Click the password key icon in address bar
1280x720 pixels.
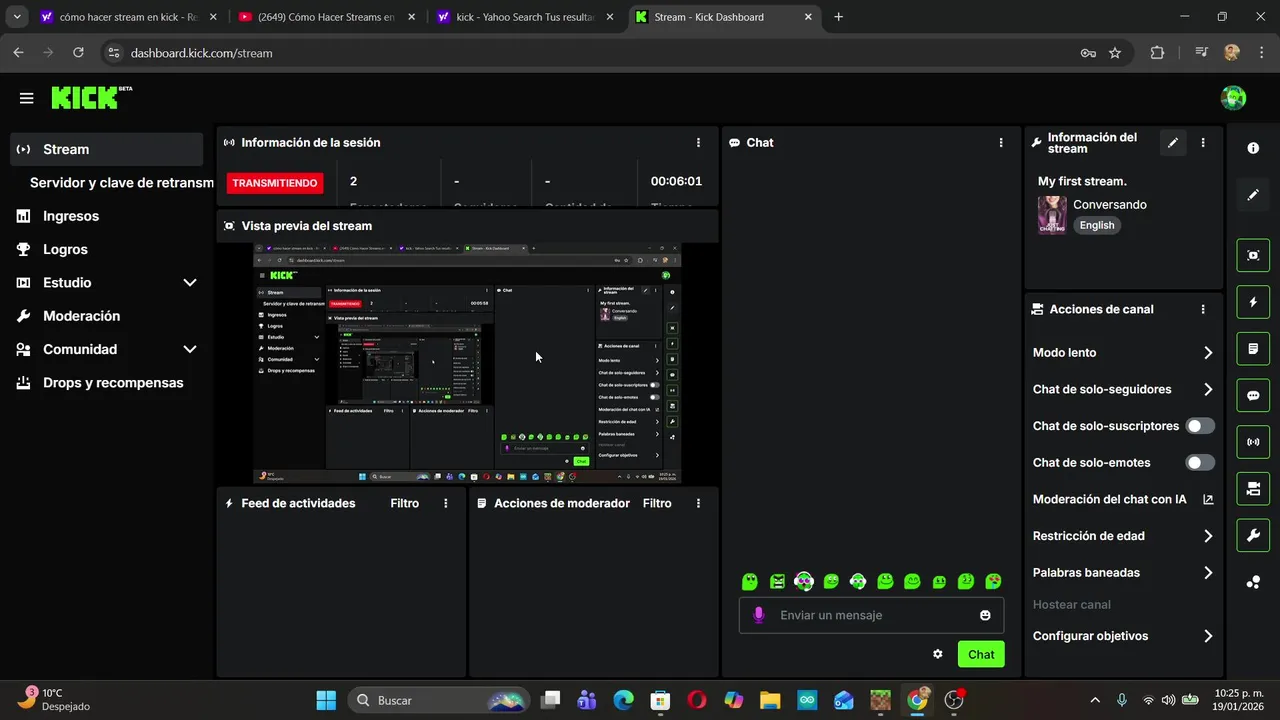[1088, 53]
